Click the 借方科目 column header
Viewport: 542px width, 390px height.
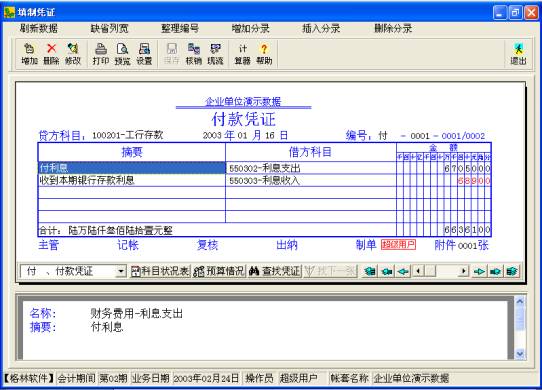pos(310,152)
